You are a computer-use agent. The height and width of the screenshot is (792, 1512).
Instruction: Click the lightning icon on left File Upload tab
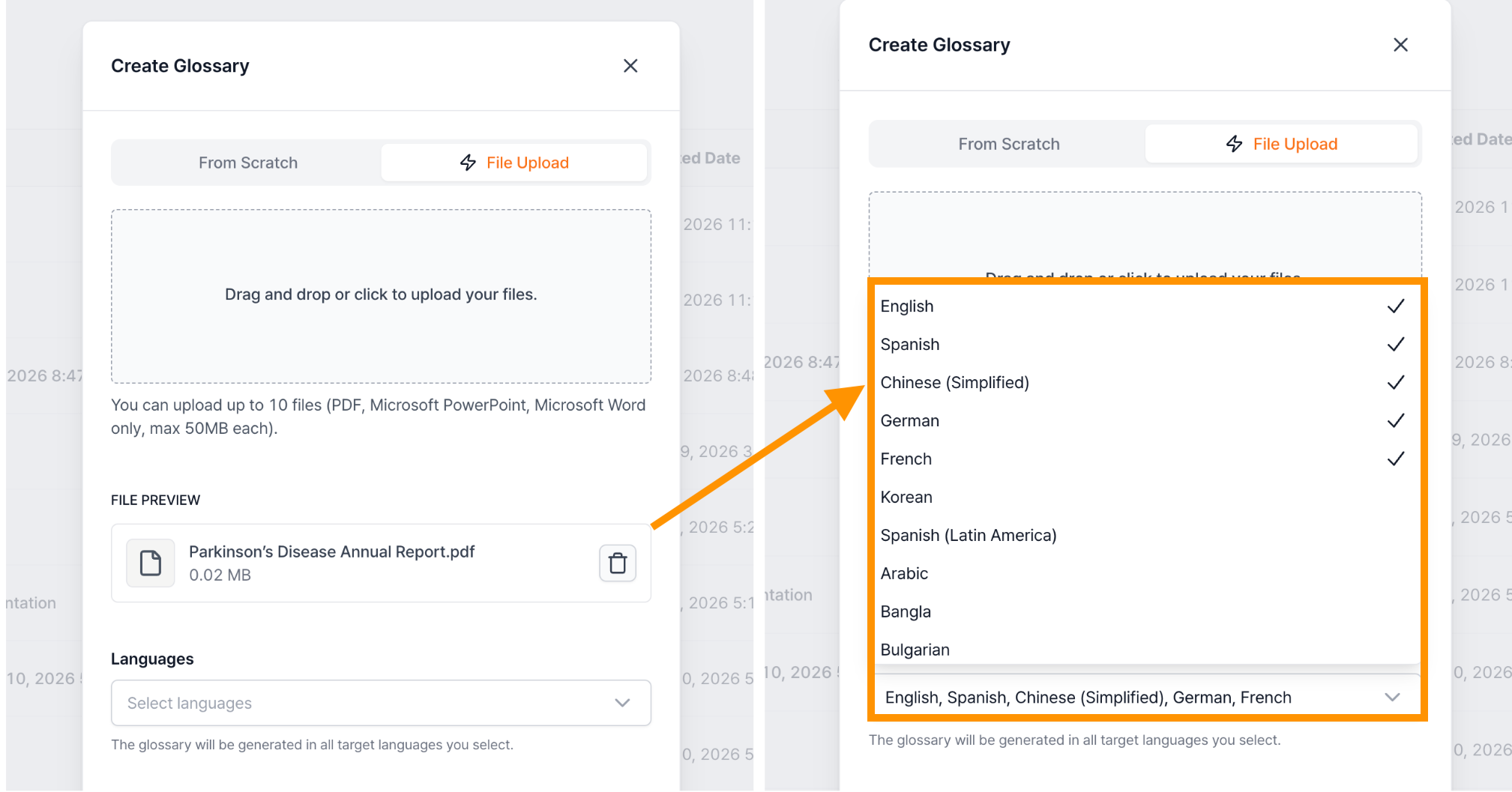(469, 163)
